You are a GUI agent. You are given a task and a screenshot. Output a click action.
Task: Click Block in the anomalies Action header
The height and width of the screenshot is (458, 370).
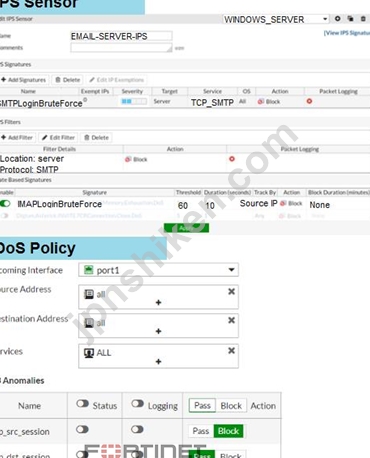231,406
